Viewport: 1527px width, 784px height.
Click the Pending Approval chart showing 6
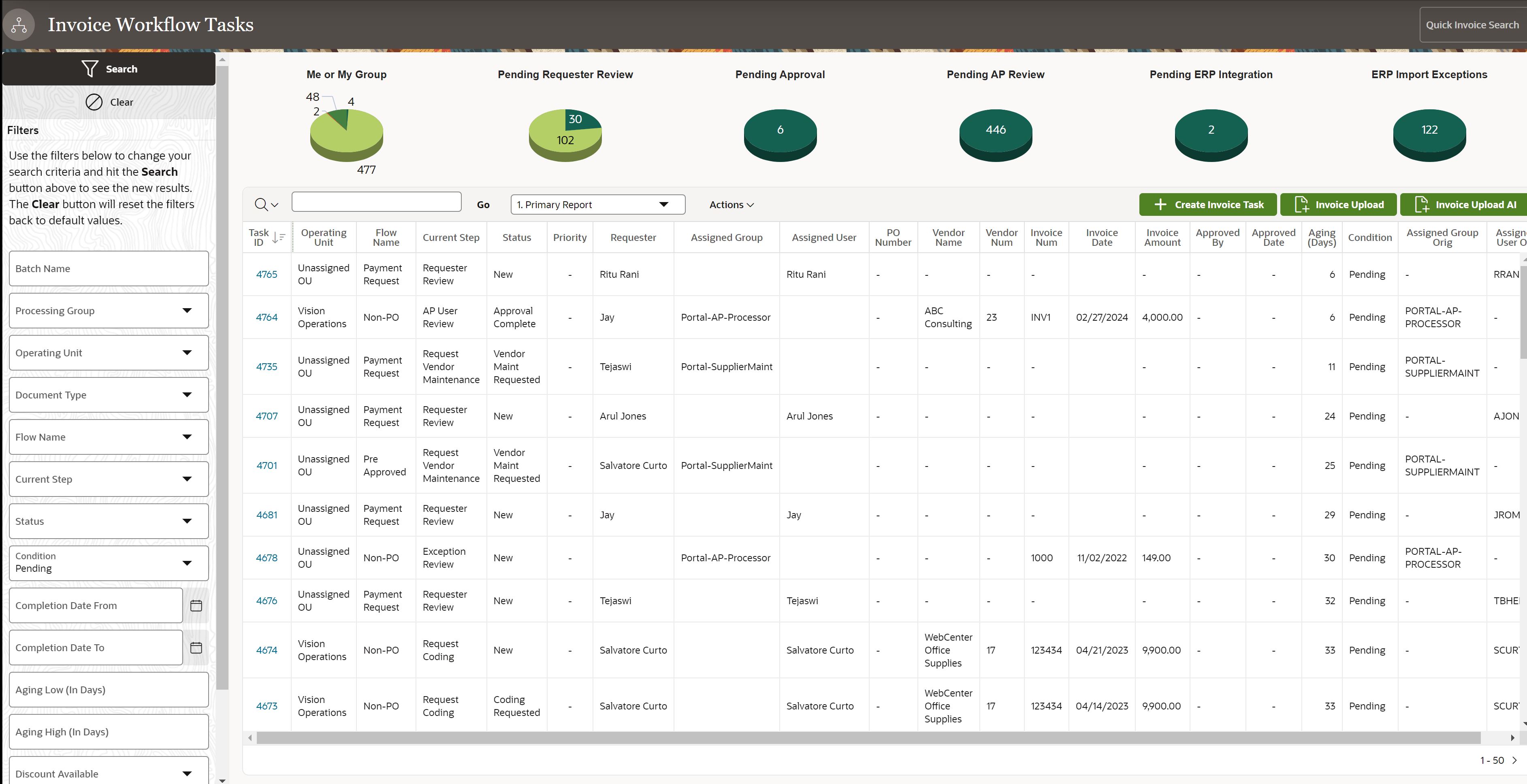[x=780, y=135]
